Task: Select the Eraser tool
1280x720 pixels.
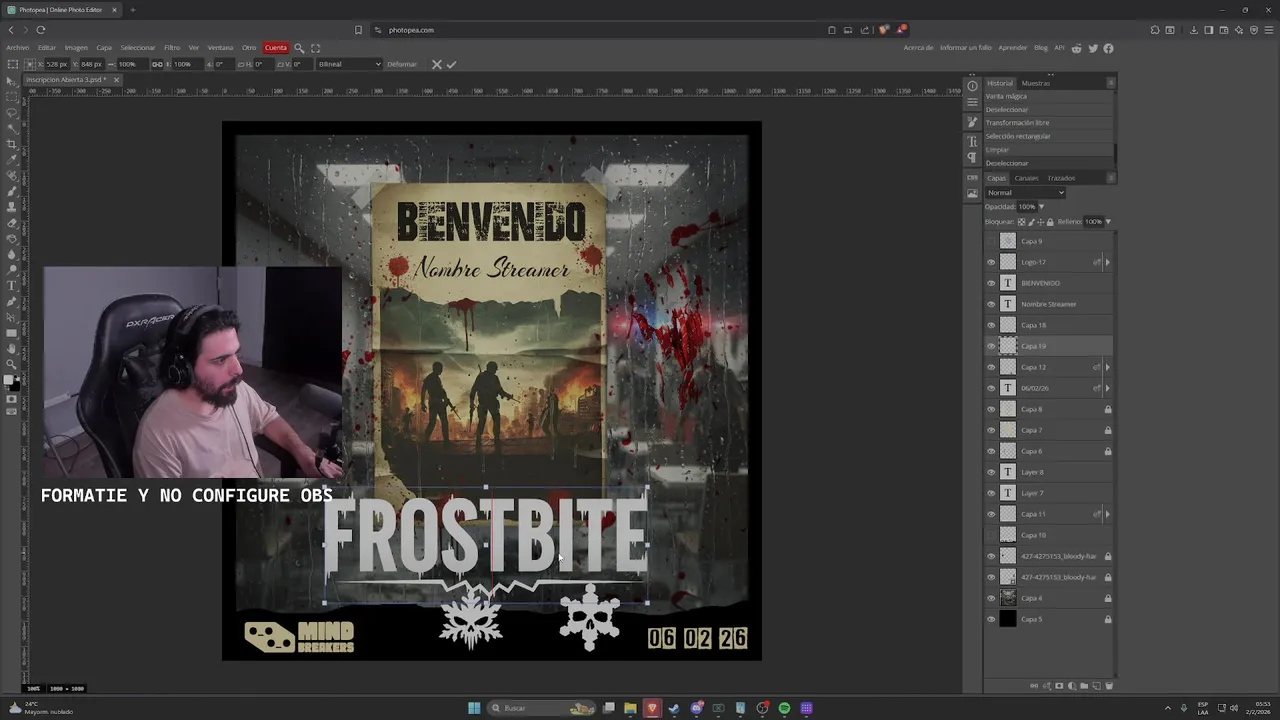Action: [x=12, y=223]
